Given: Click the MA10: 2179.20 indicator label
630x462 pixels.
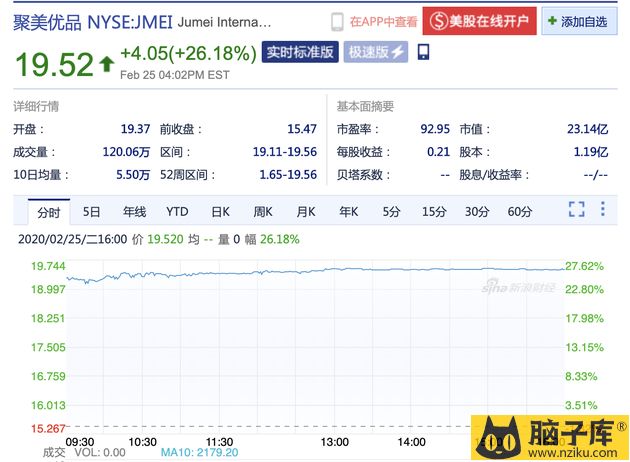Looking at the screenshot, I should pos(199,452).
